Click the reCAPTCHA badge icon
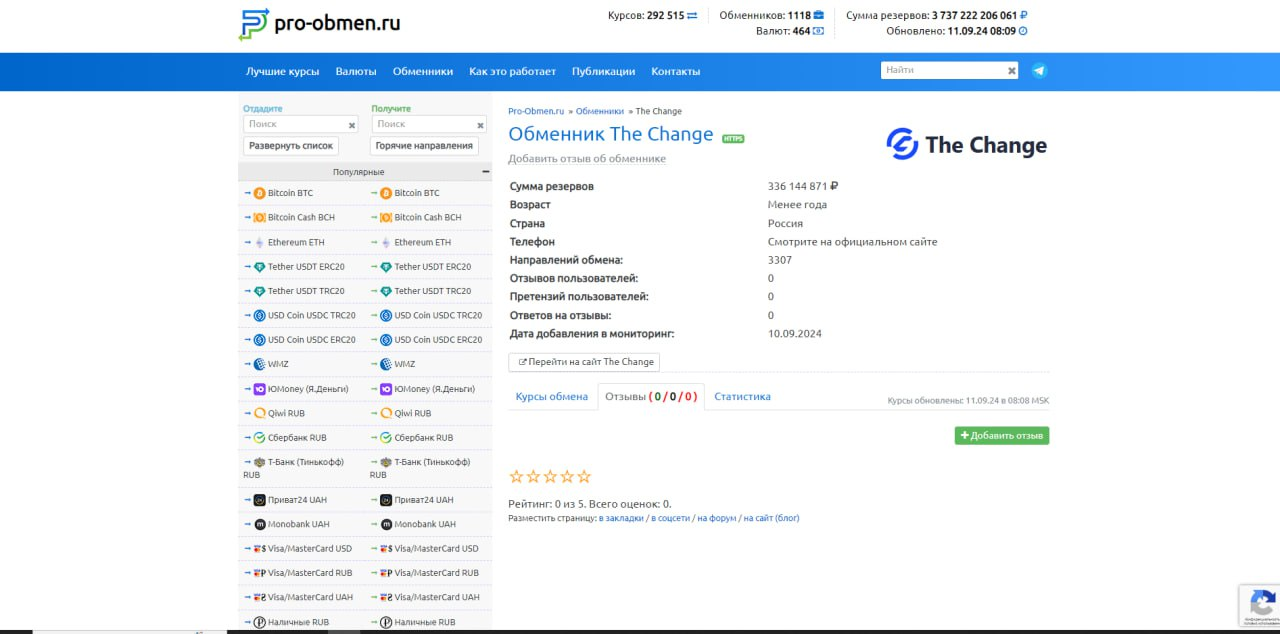 click(x=1260, y=603)
